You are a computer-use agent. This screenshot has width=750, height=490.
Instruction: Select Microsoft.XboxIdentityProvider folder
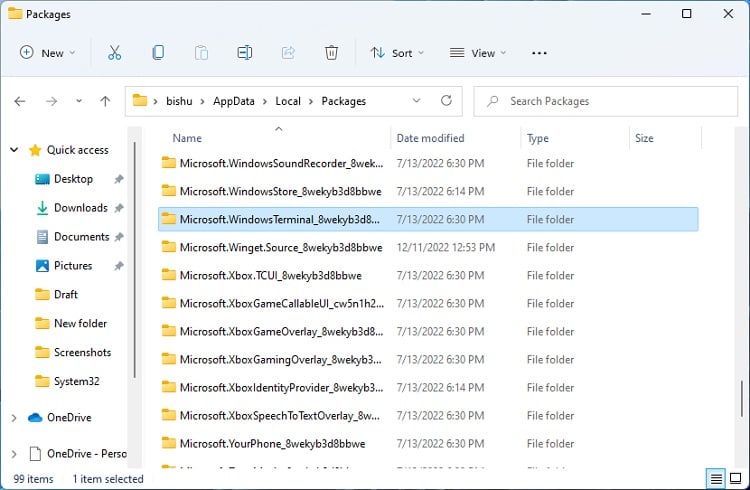point(428,387)
